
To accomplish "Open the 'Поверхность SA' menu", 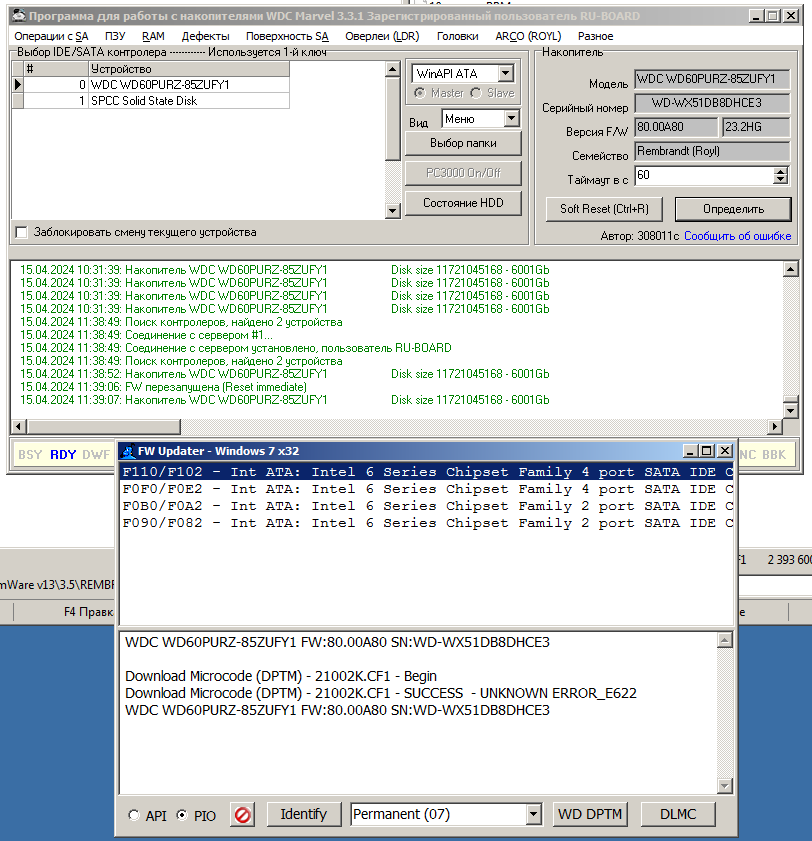I will pyautogui.click(x=287, y=36).
